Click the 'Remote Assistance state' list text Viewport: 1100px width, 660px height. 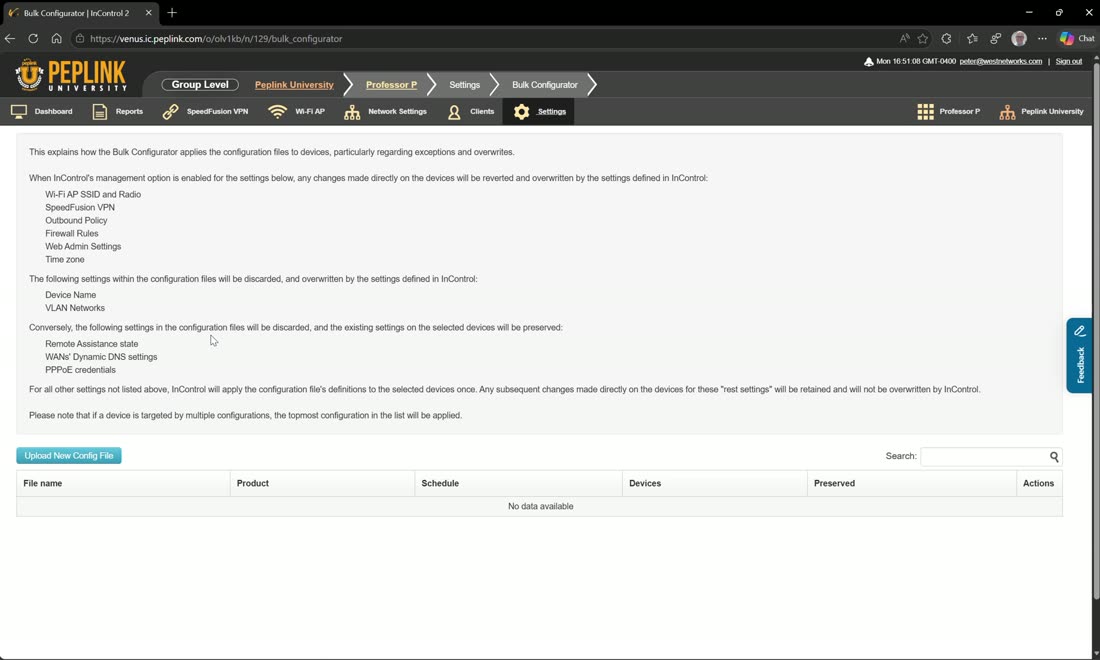tap(91, 344)
